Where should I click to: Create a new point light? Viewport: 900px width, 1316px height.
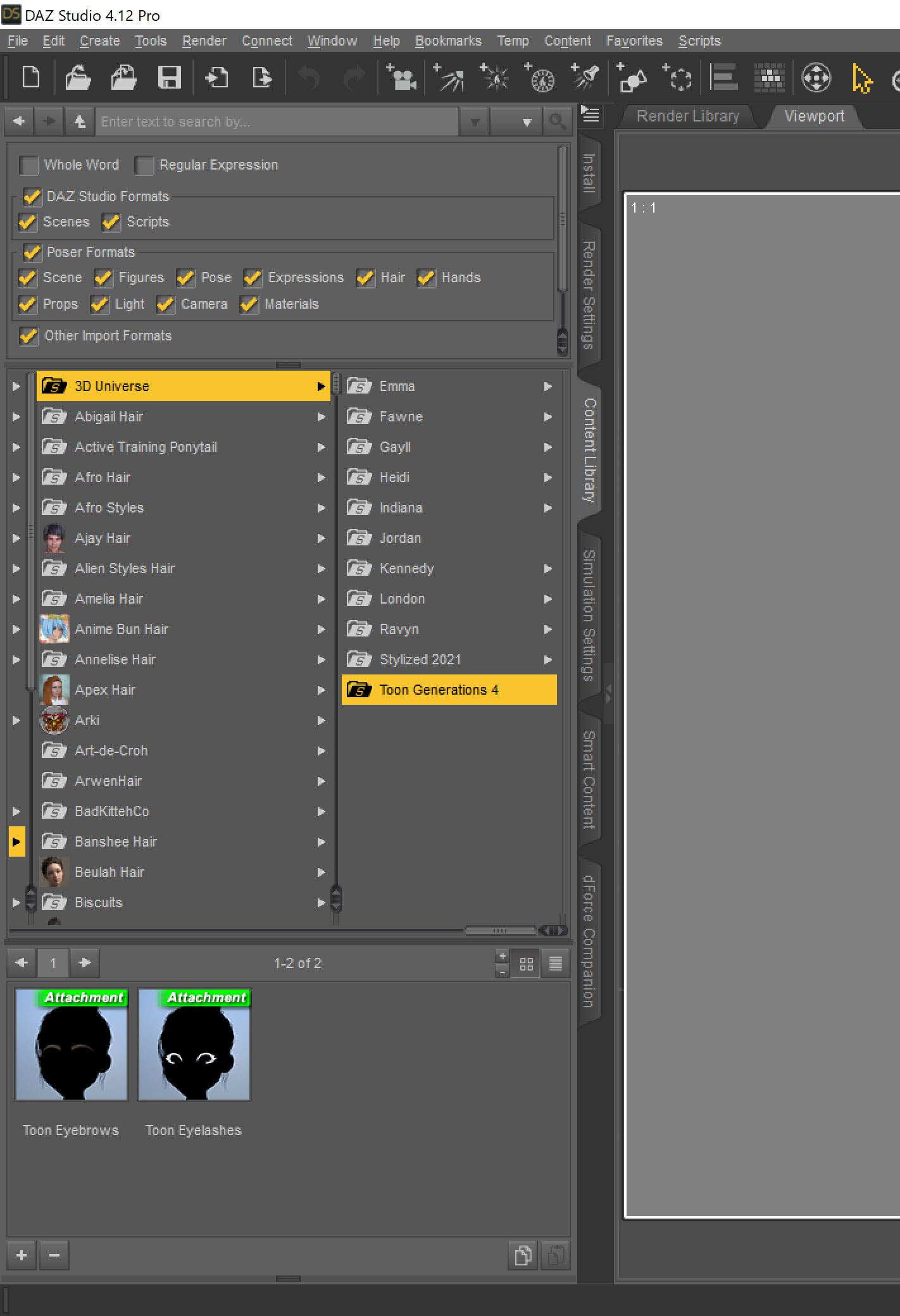pyautogui.click(x=494, y=78)
